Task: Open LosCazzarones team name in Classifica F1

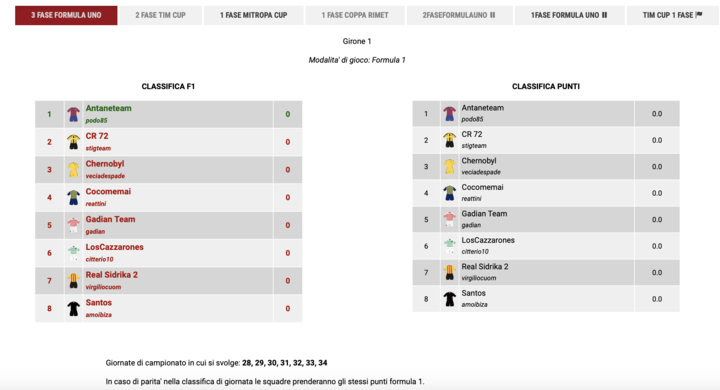Action: (x=114, y=247)
